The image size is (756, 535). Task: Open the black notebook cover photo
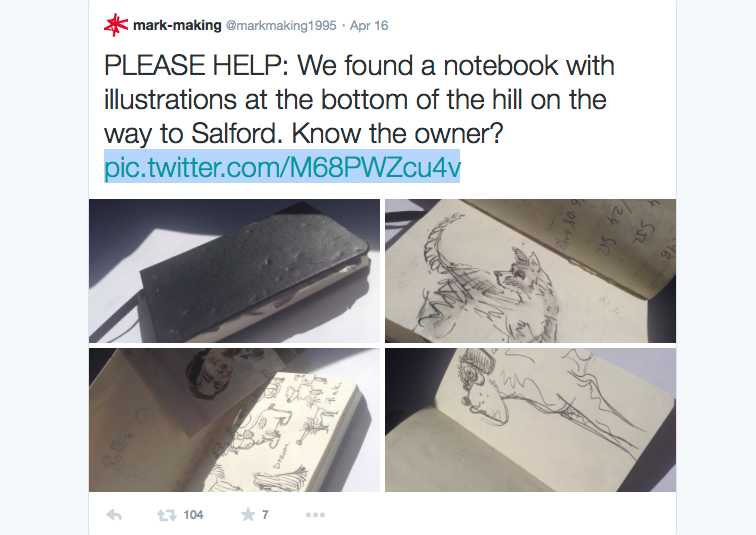click(x=234, y=271)
